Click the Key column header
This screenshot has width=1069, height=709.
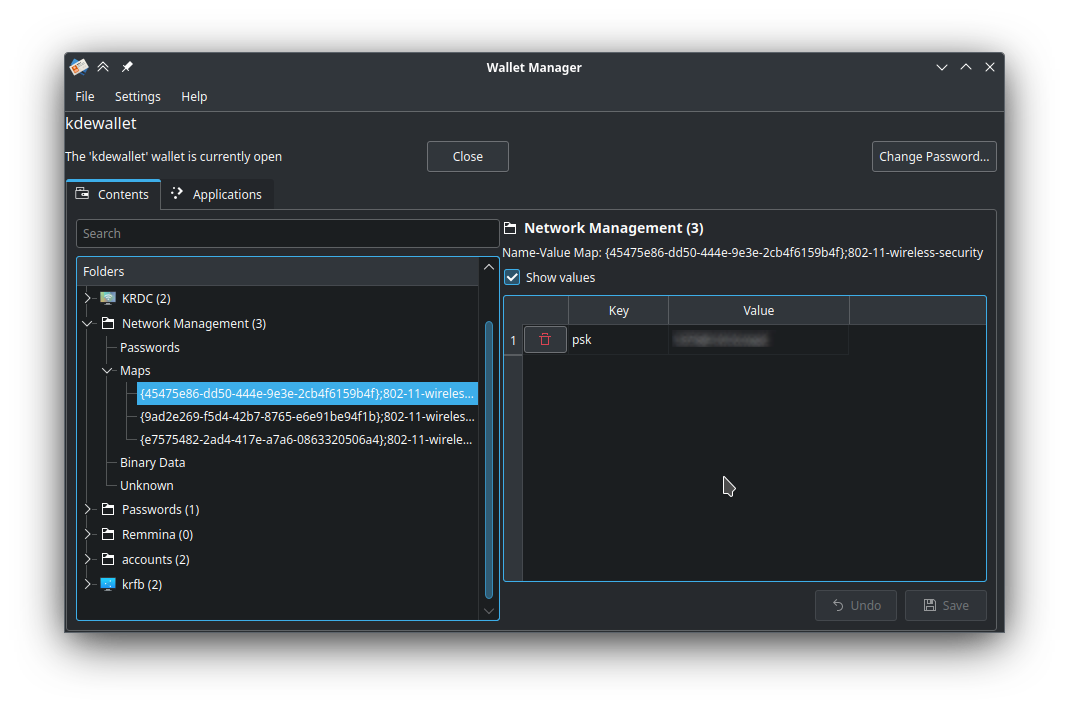618,310
